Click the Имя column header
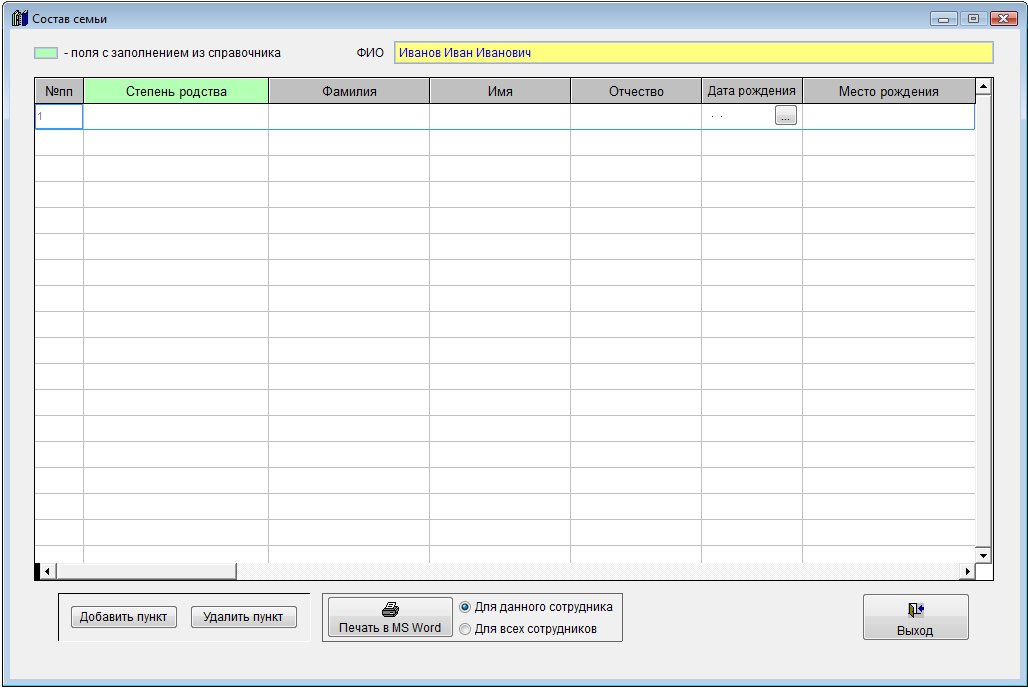The image size is (1028, 689). [500, 91]
